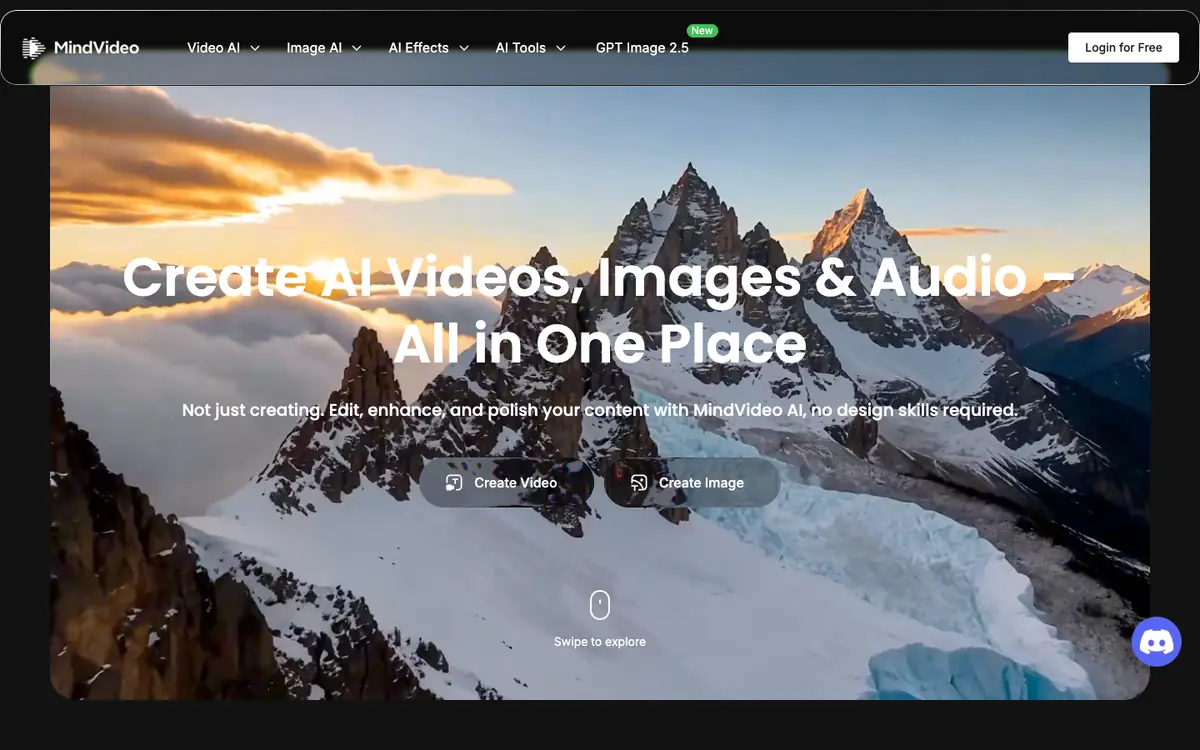Click the Login for Free button
Viewport: 1200px width, 750px height.
pyautogui.click(x=1124, y=47)
